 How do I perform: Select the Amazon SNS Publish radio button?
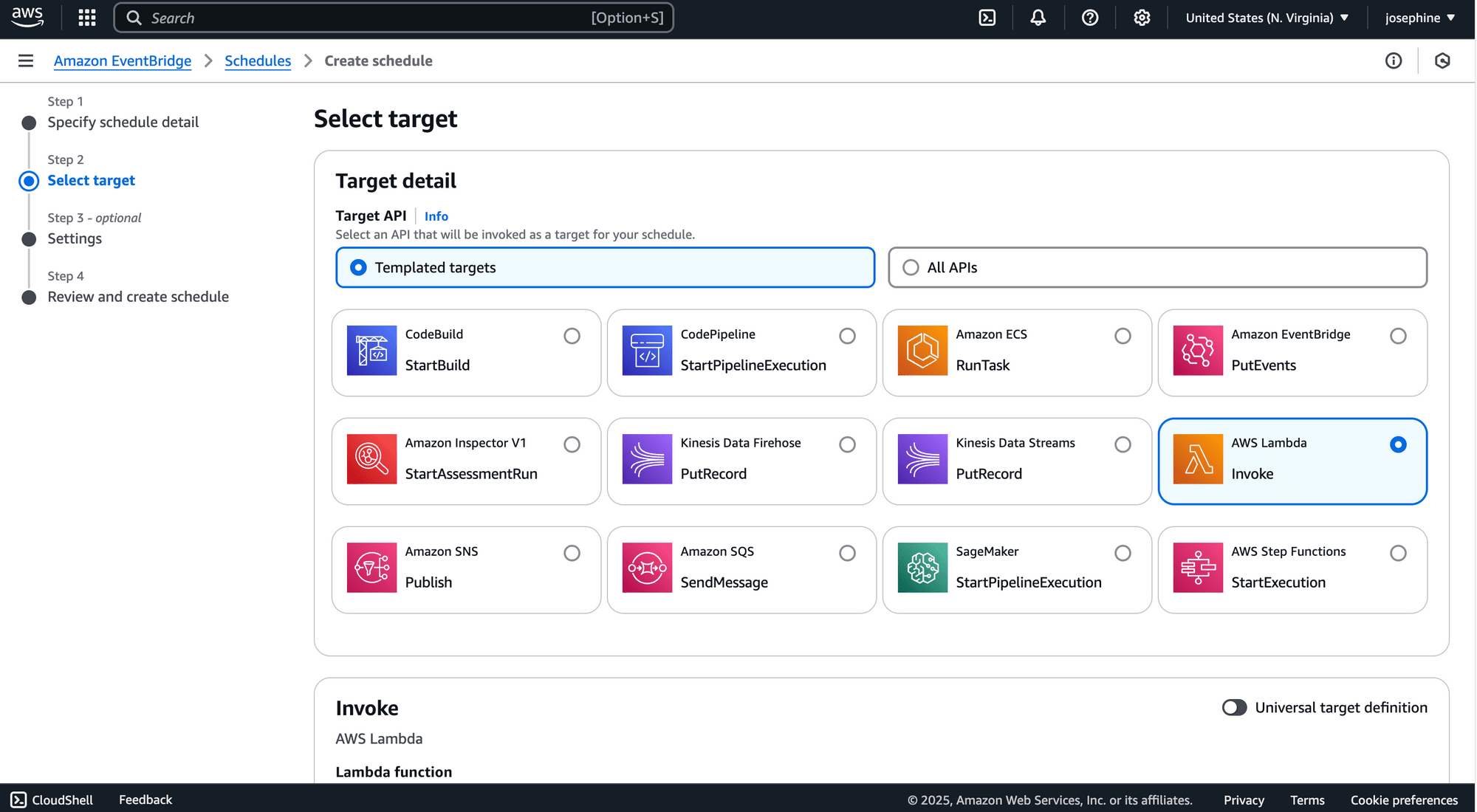tap(572, 553)
